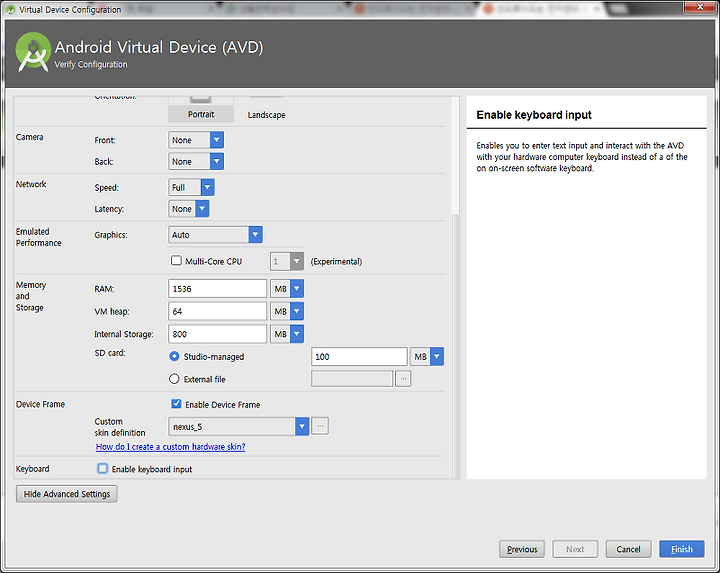This screenshot has width=720, height=573.
Task: Click the browse button next to nexus_5 skin
Action: click(320, 426)
